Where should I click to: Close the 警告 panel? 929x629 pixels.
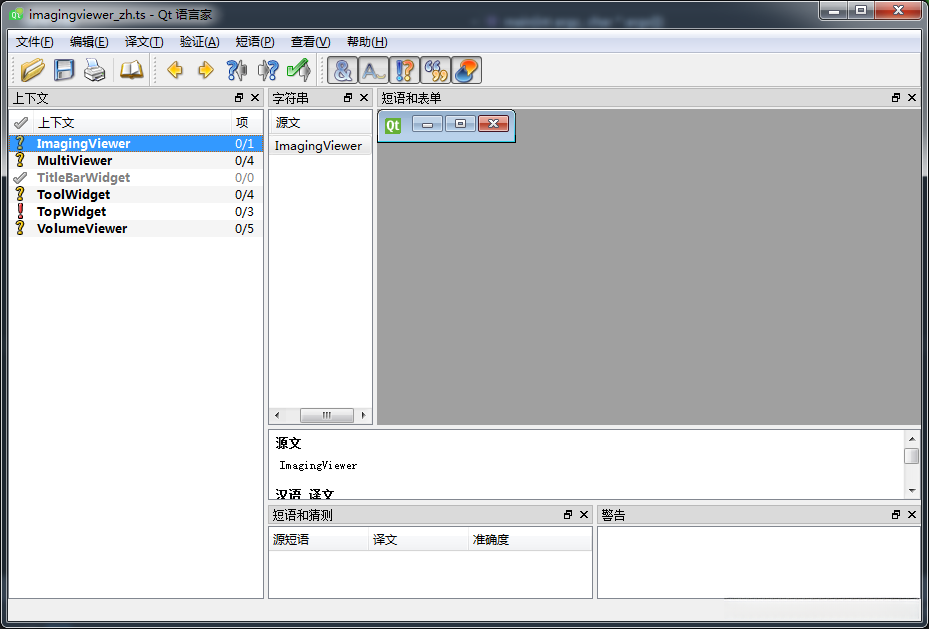point(912,515)
